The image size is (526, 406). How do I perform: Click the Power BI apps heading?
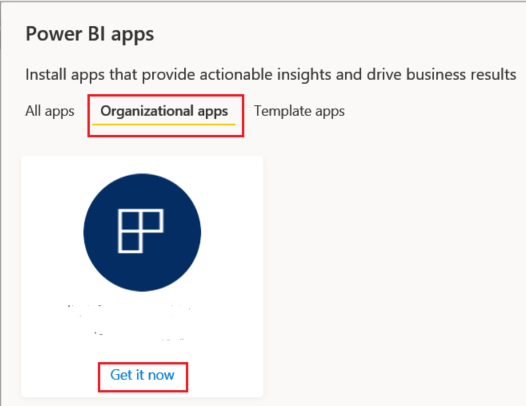click(x=90, y=34)
